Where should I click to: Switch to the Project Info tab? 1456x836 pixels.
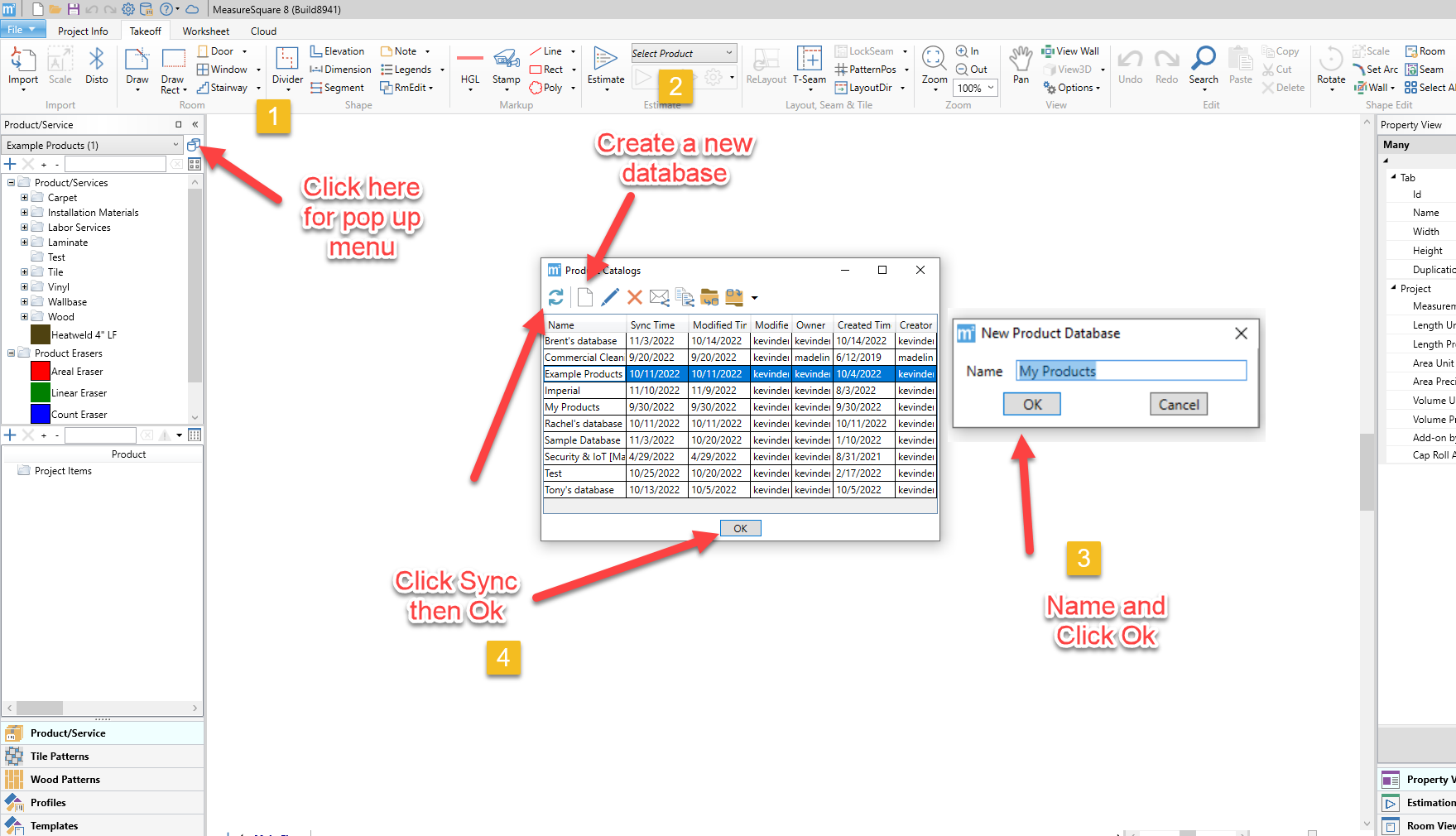[x=83, y=31]
